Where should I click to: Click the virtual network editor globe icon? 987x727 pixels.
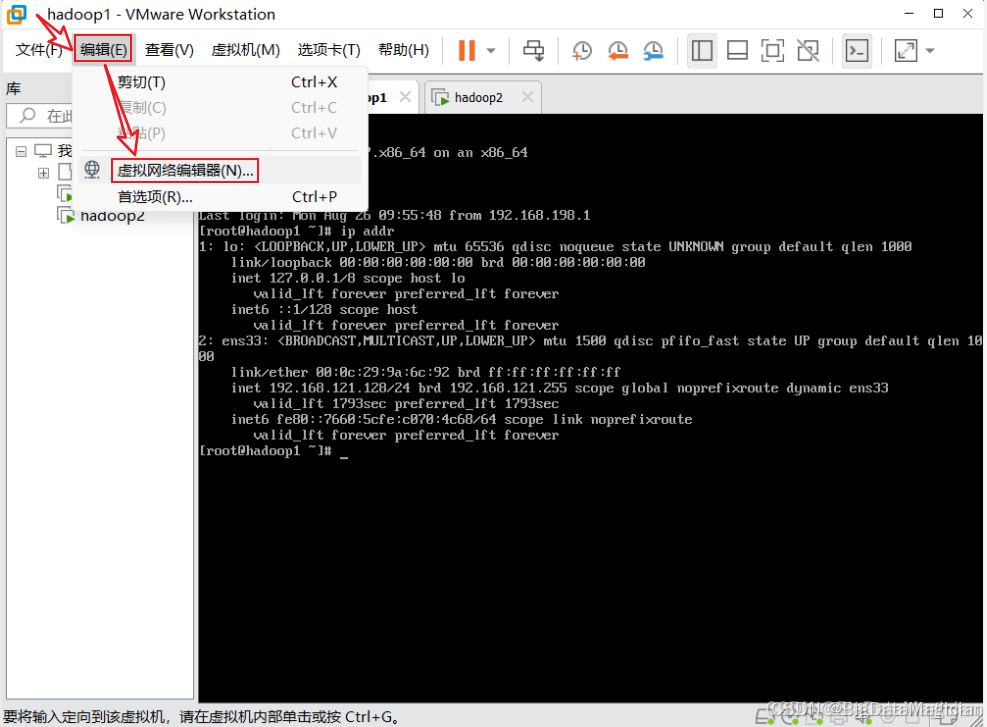[x=93, y=169]
